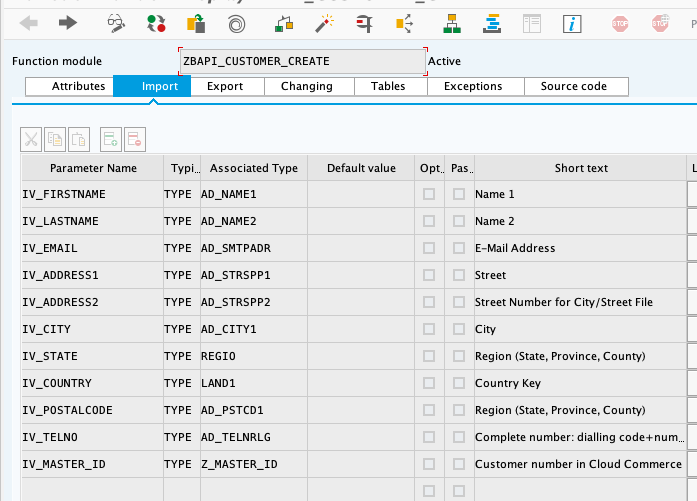The height and width of the screenshot is (501, 697).
Task: Click 'E-Mail Address' short text
Action: pyautogui.click(x=515, y=248)
